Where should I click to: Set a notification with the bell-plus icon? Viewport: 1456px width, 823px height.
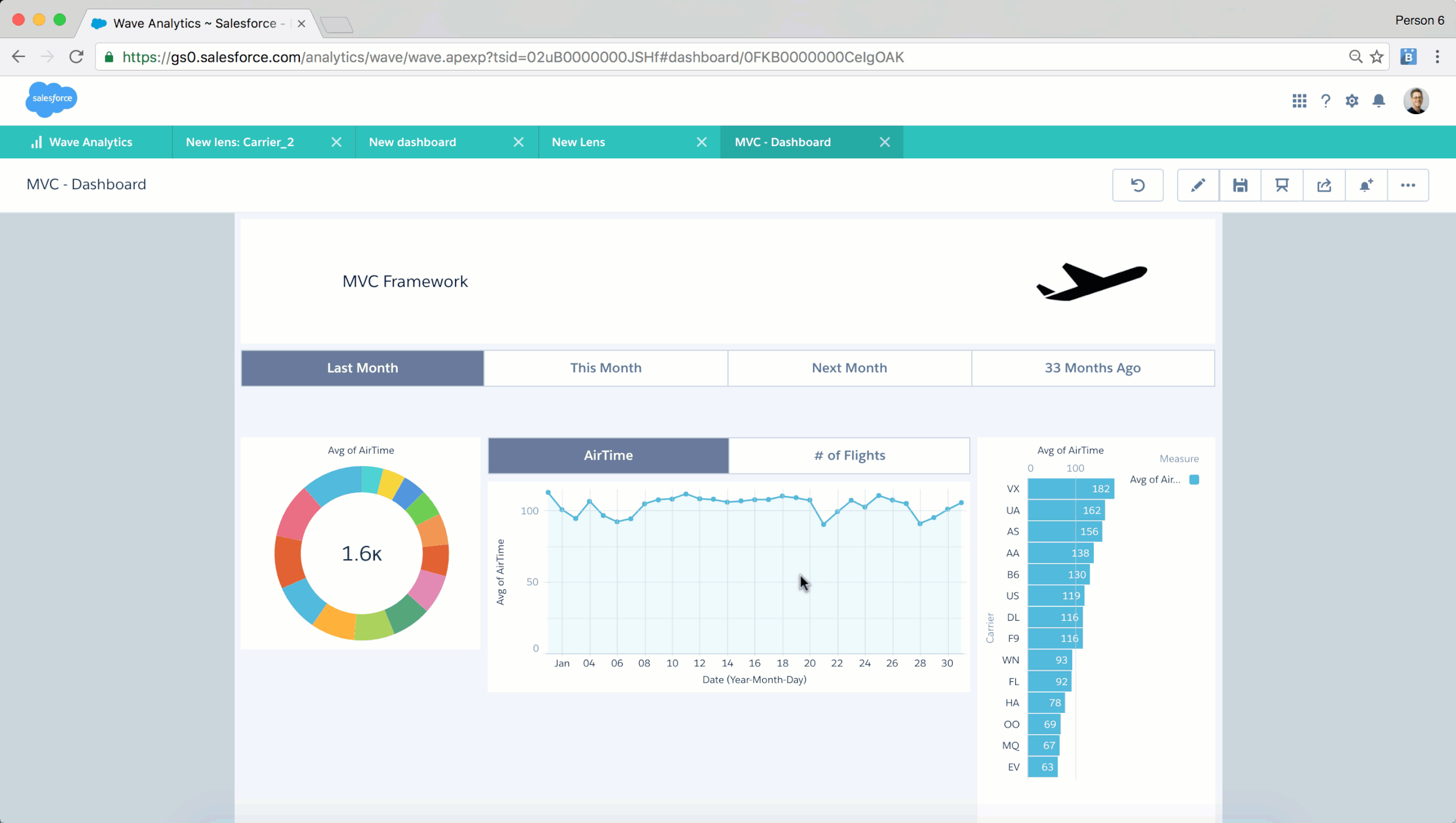click(x=1366, y=185)
